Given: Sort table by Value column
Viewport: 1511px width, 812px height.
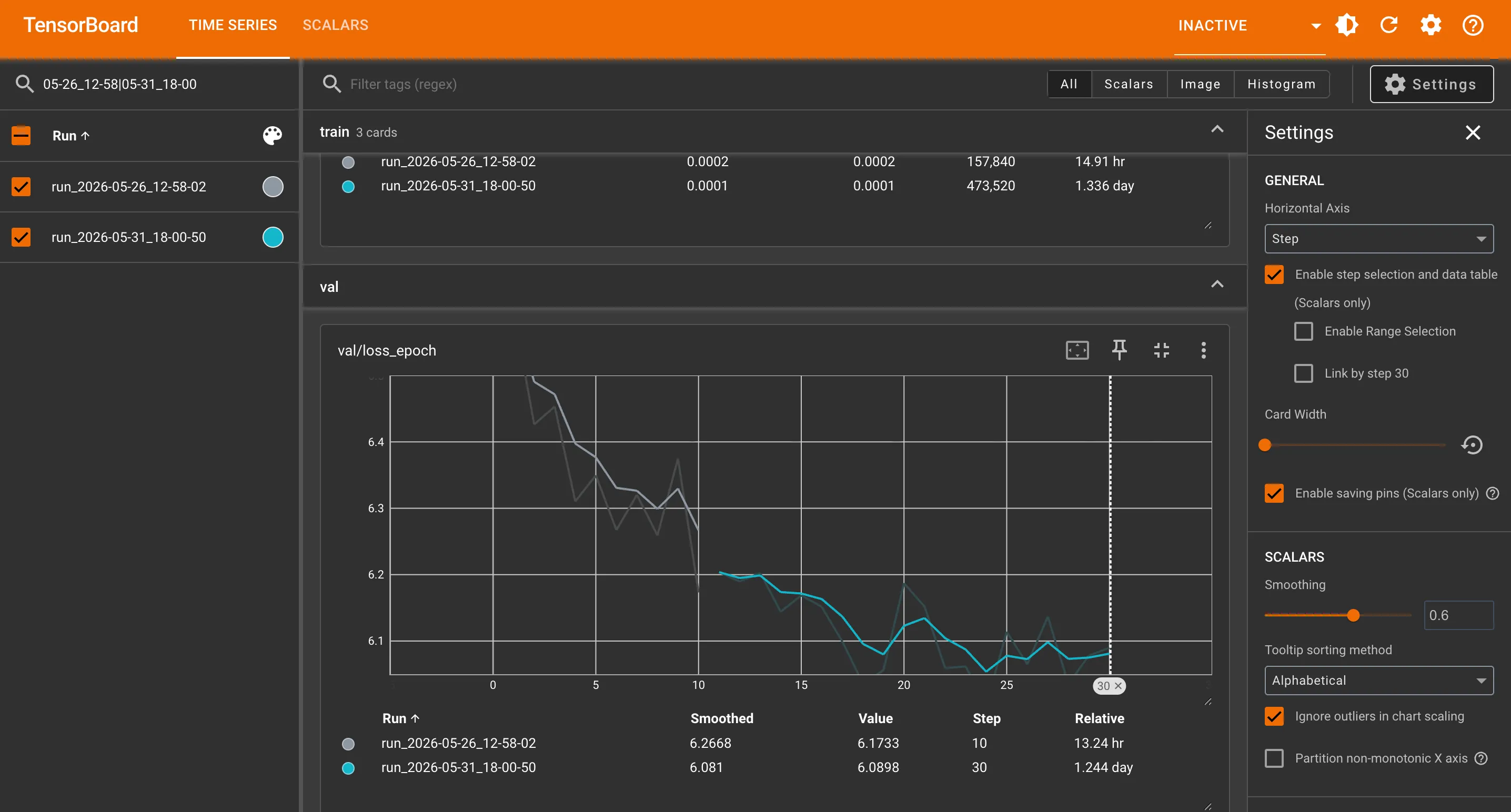Looking at the screenshot, I should click(x=875, y=719).
